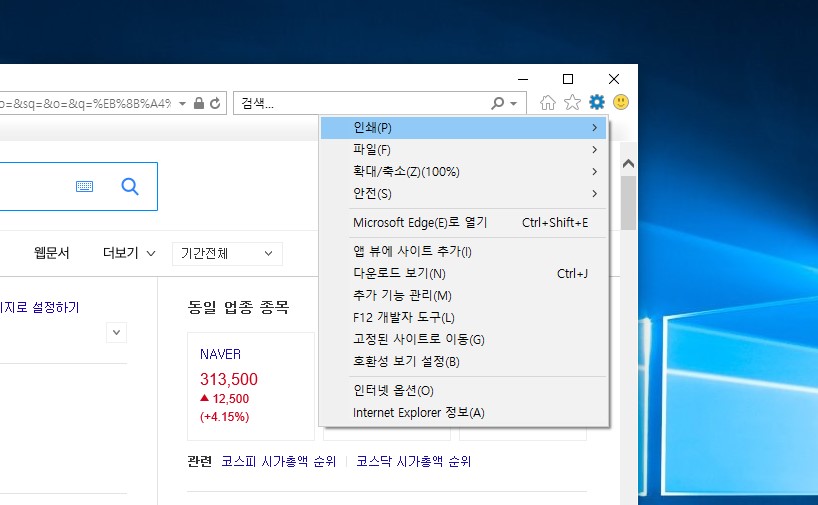This screenshot has height=505, width=818.
Task: Minimize the Internet Explorer window
Action: tap(523, 79)
